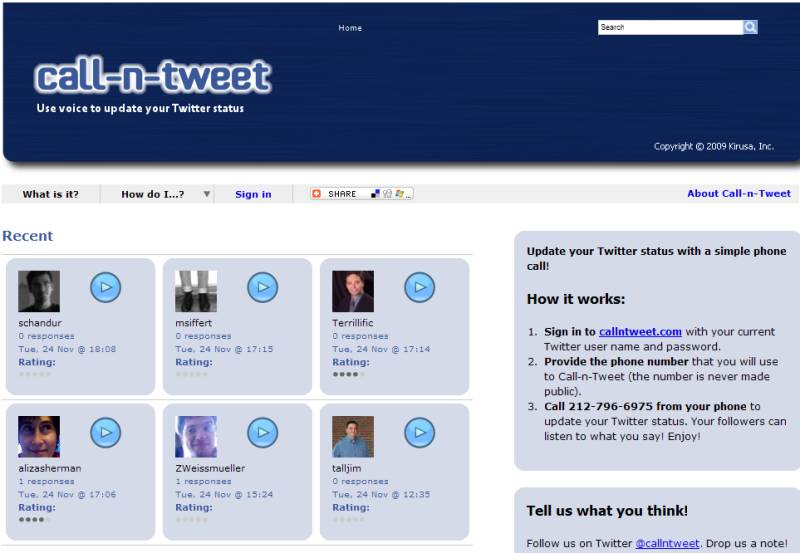Rate talljim's tweet with rating dots

click(x=349, y=520)
